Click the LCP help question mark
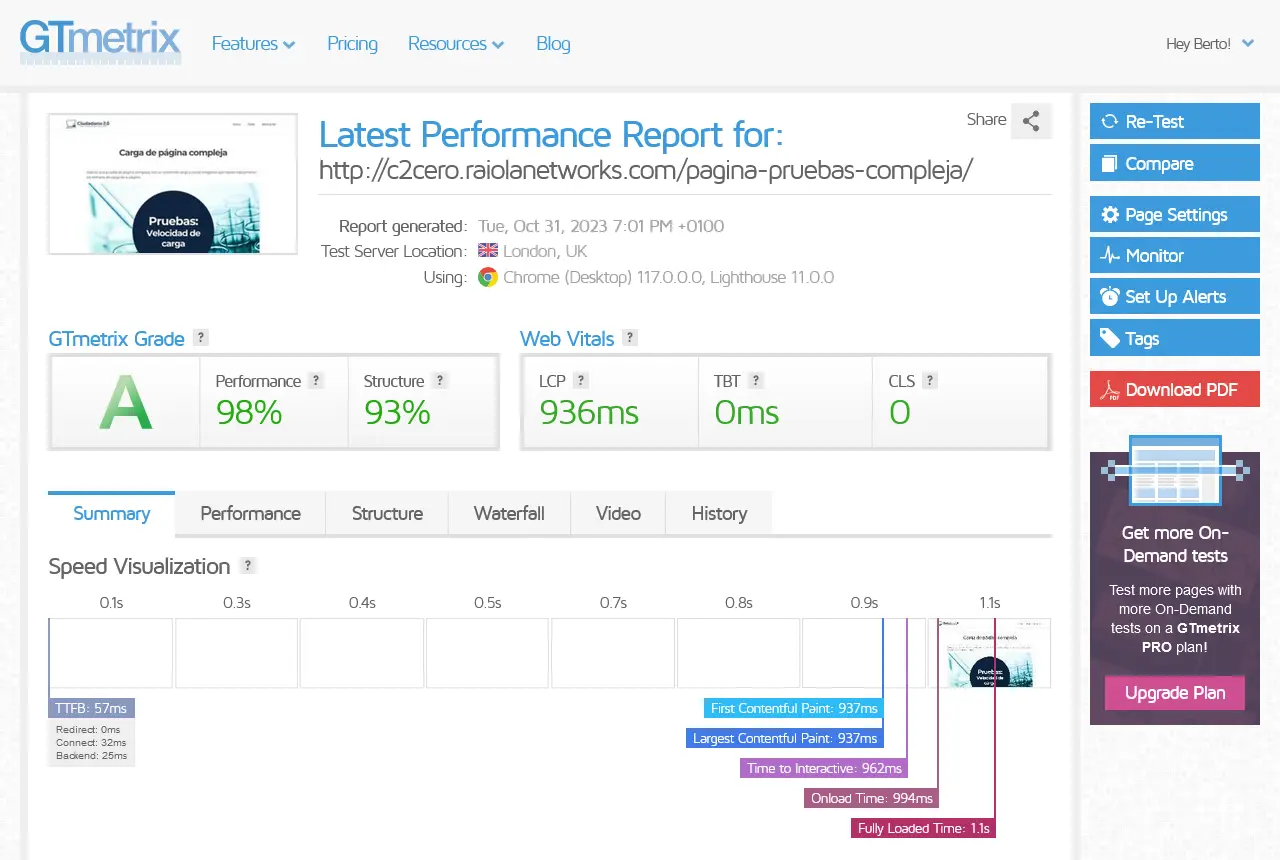 click(x=581, y=381)
